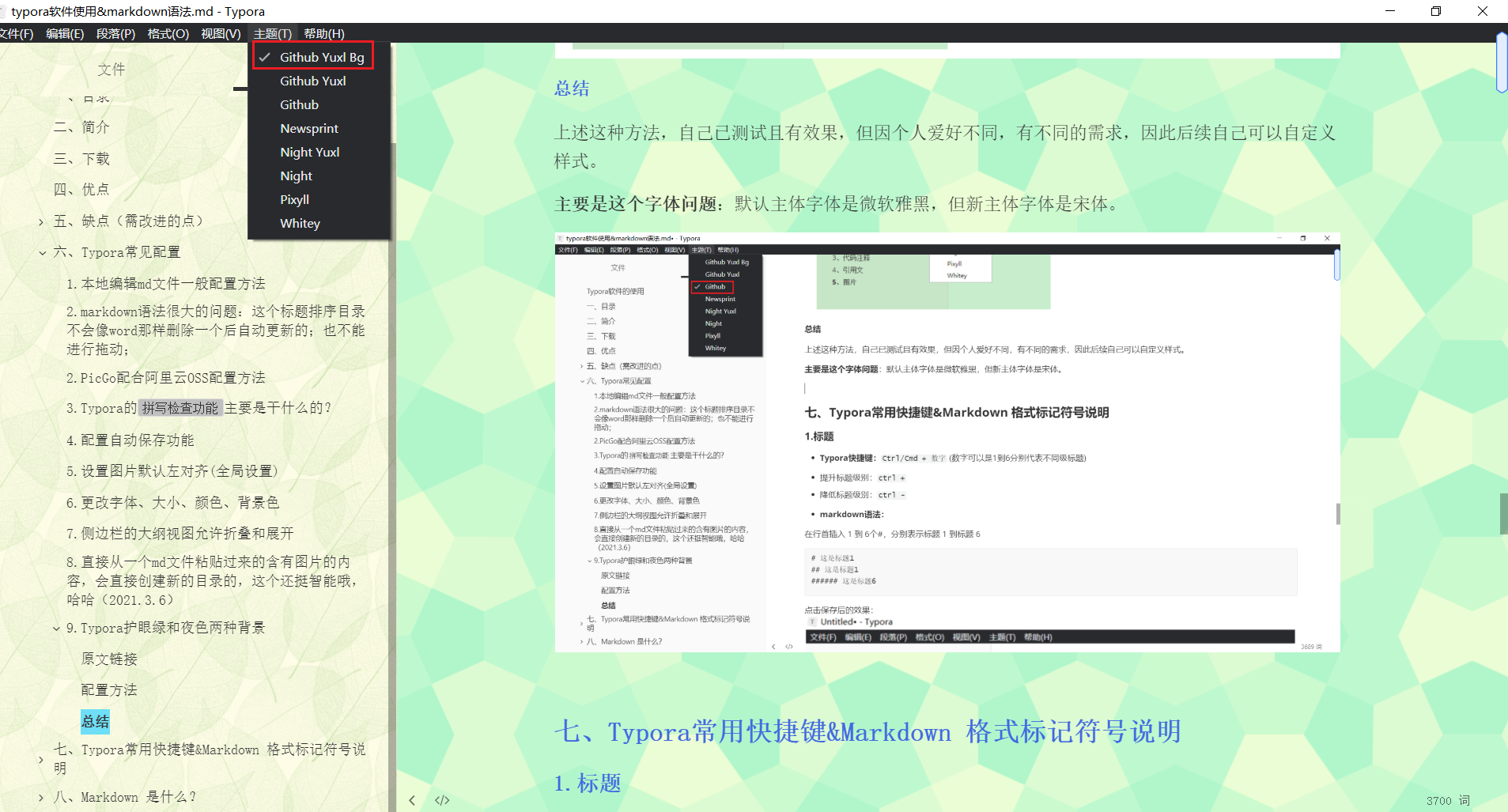This screenshot has height=812, width=1508.
Task: Toggle the sidebar with the back chevron icon
Action: [x=412, y=800]
